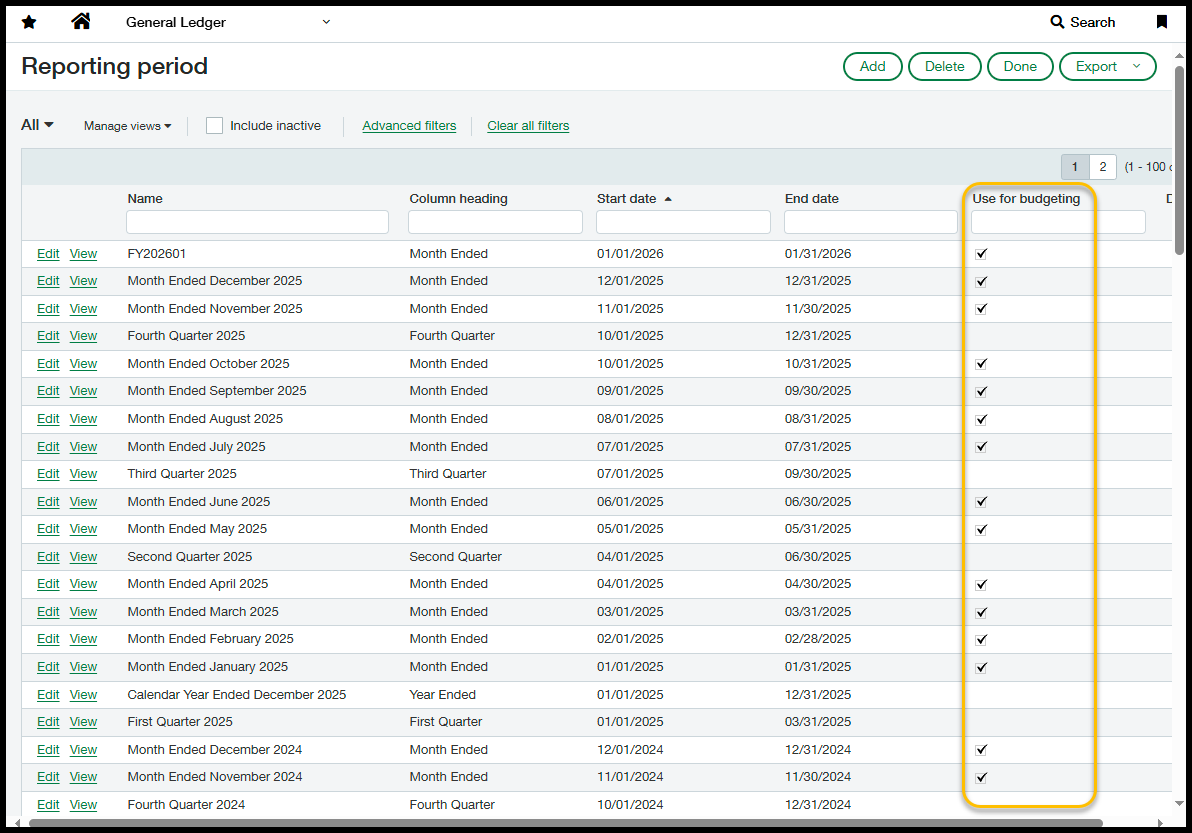Open the All views dropdown
The width and height of the screenshot is (1192, 833).
(37, 125)
